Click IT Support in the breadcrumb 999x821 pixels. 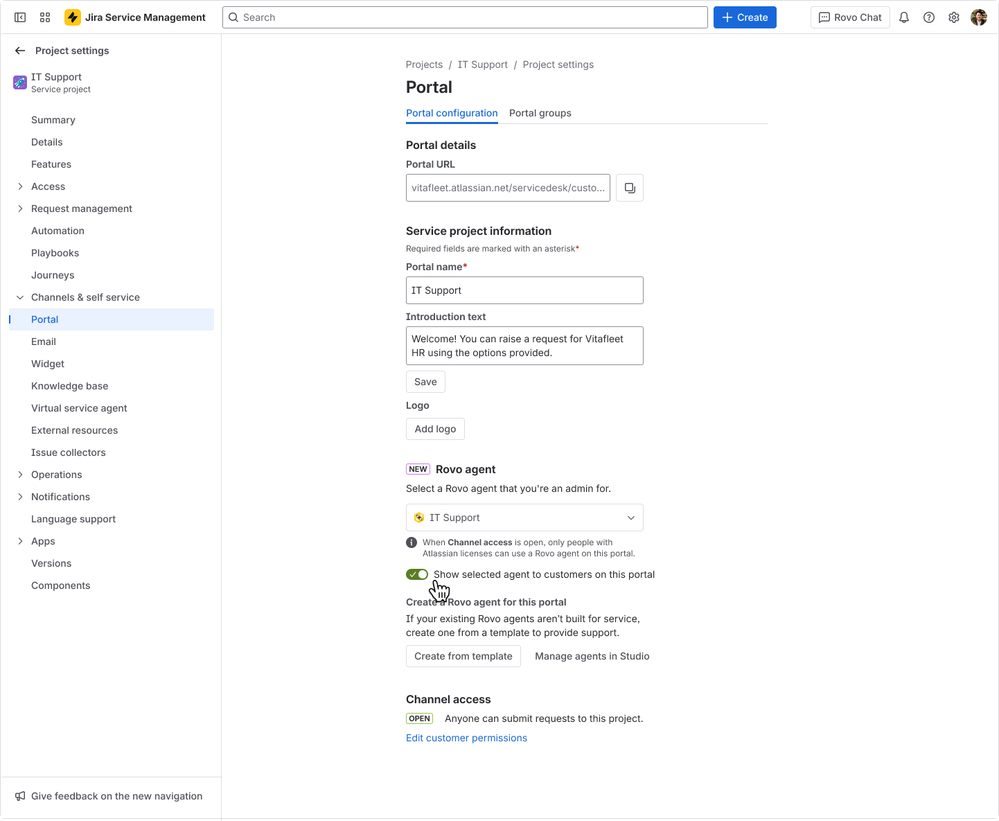(x=482, y=65)
